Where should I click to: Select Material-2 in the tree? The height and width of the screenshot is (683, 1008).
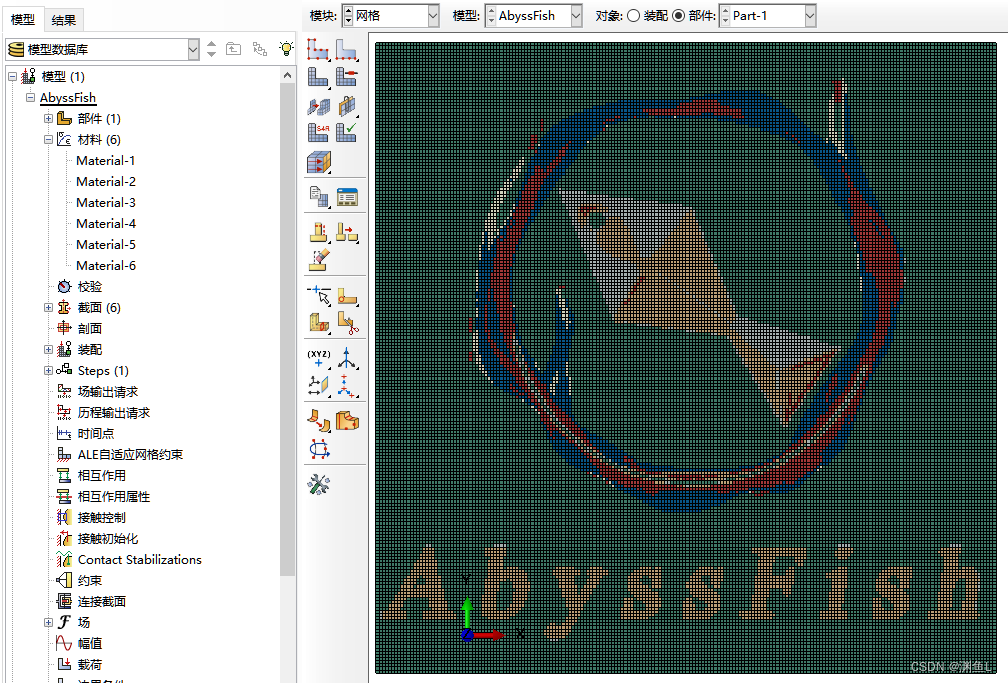pos(105,181)
